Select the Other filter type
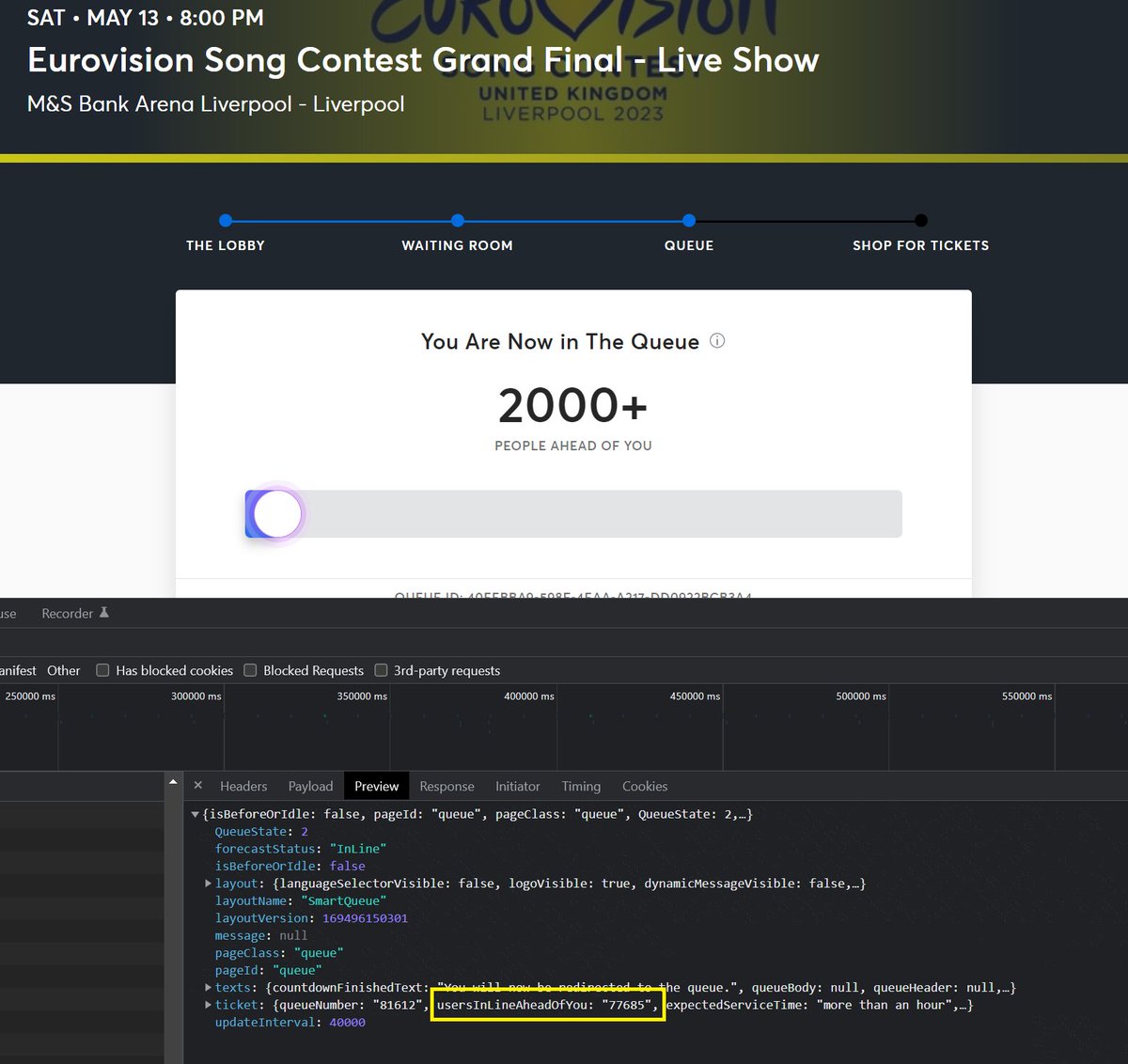 tap(64, 670)
